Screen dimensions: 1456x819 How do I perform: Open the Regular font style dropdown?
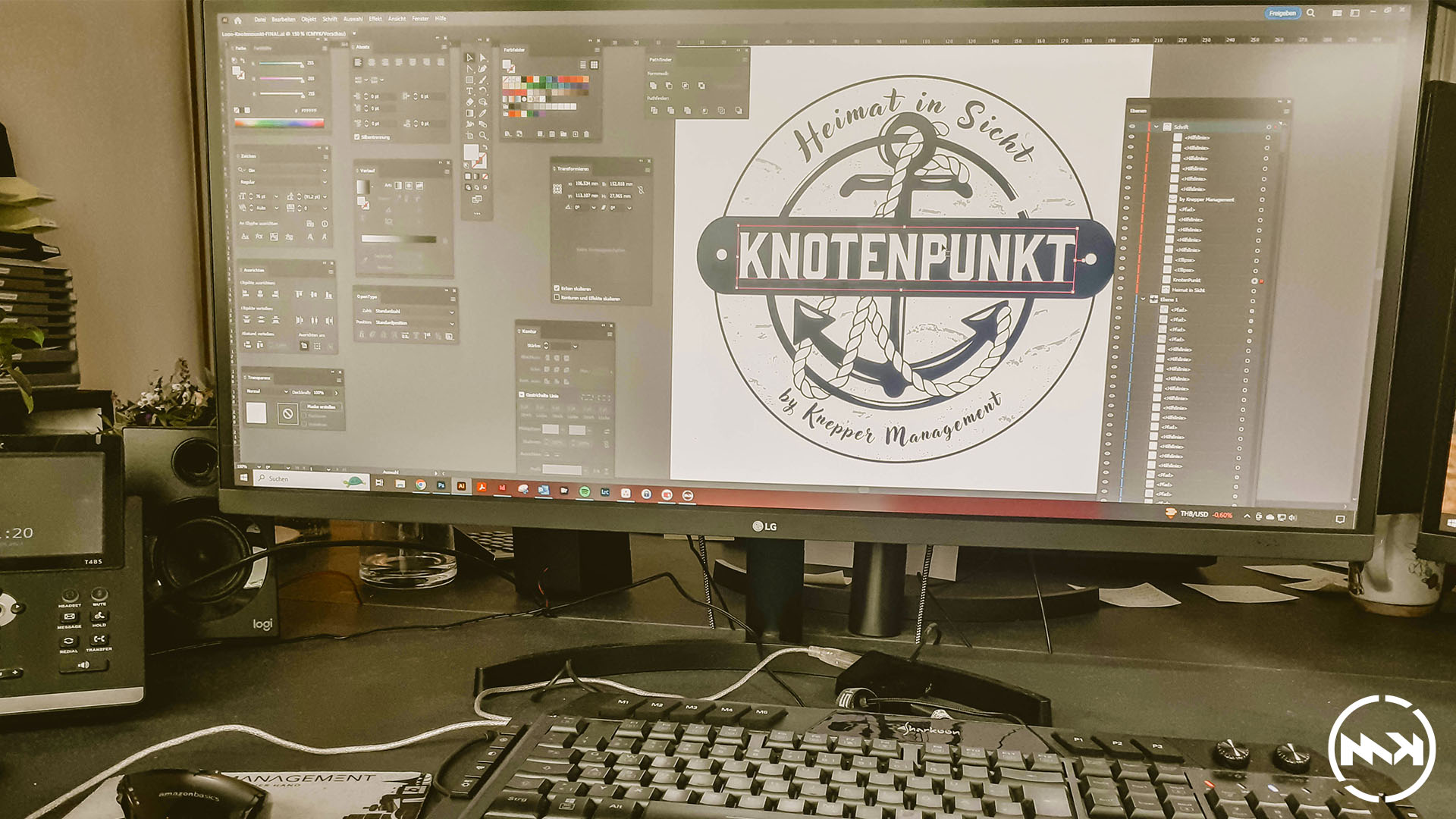tap(325, 182)
